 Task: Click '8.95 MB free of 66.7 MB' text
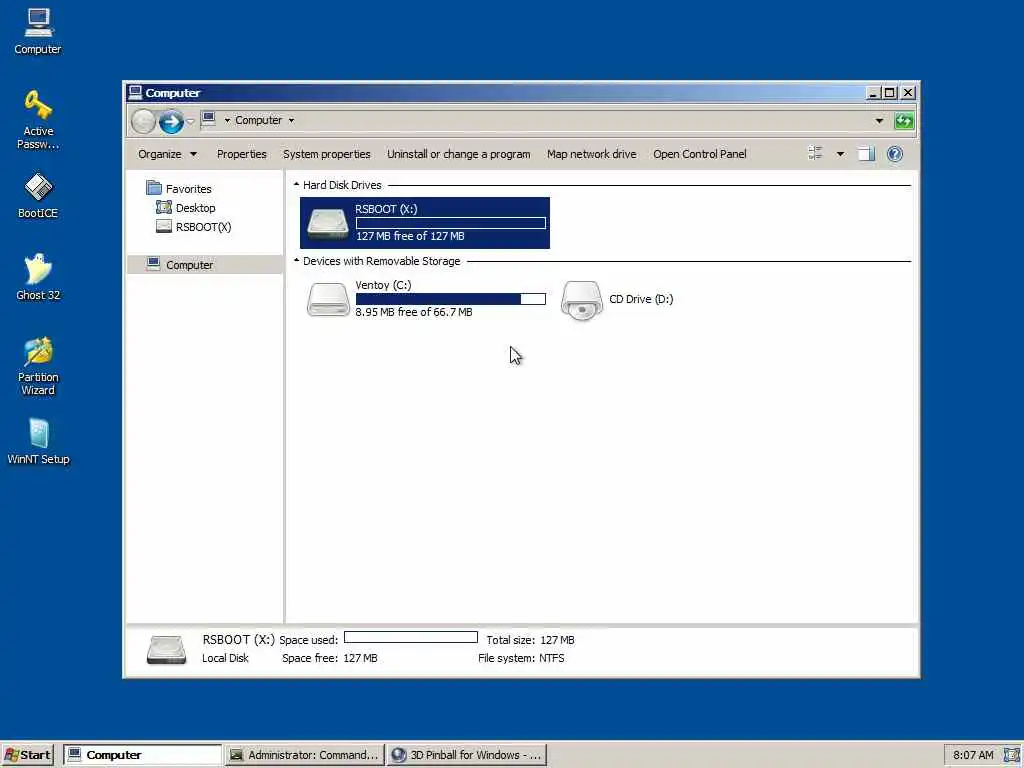[x=413, y=312]
